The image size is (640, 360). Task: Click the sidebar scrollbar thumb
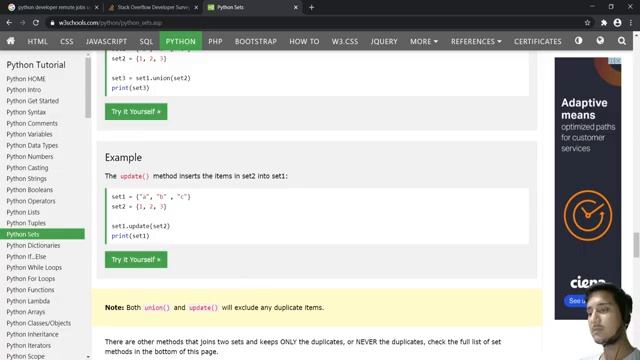click(88, 87)
